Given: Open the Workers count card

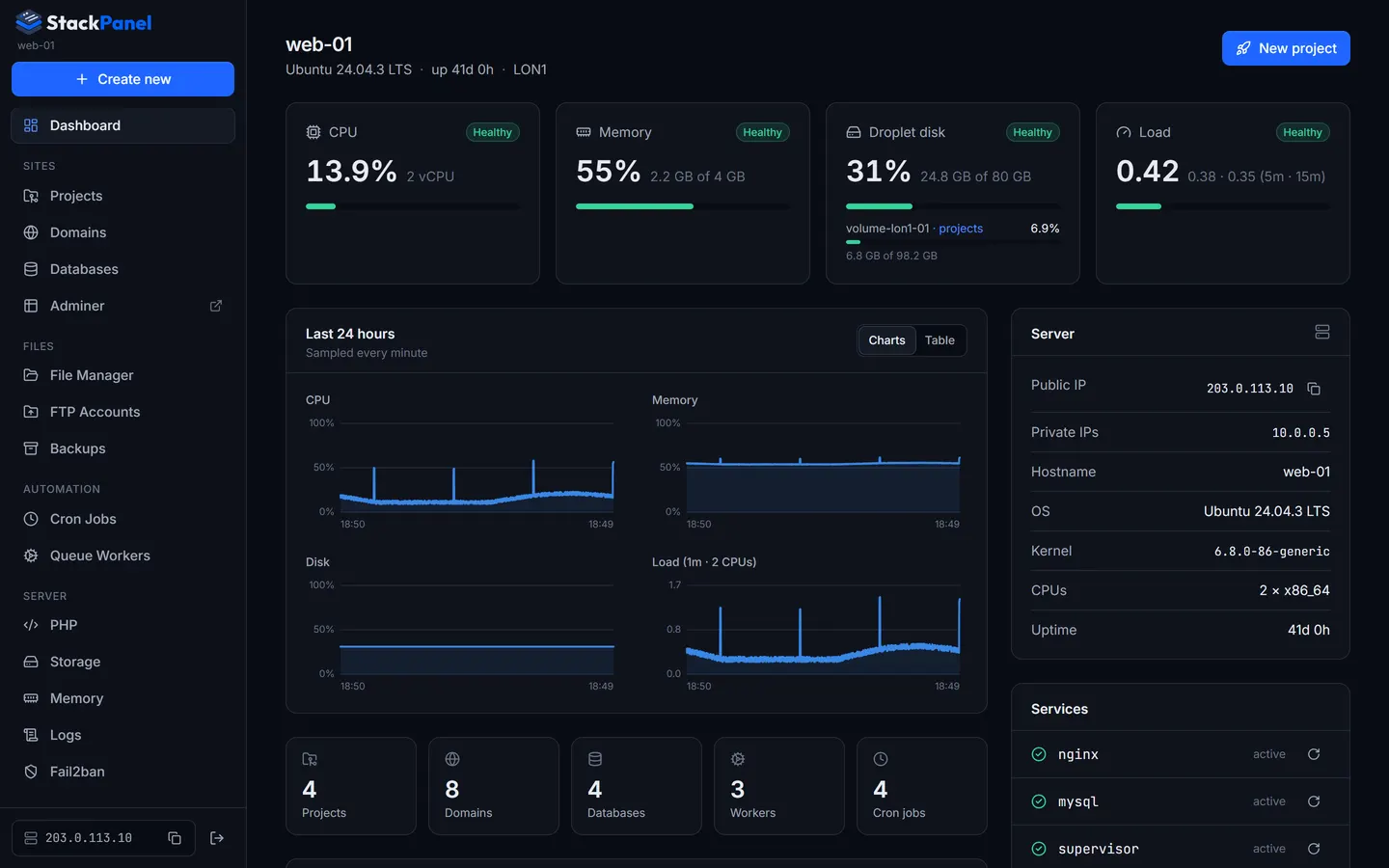Looking at the screenshot, I should click(x=779, y=786).
